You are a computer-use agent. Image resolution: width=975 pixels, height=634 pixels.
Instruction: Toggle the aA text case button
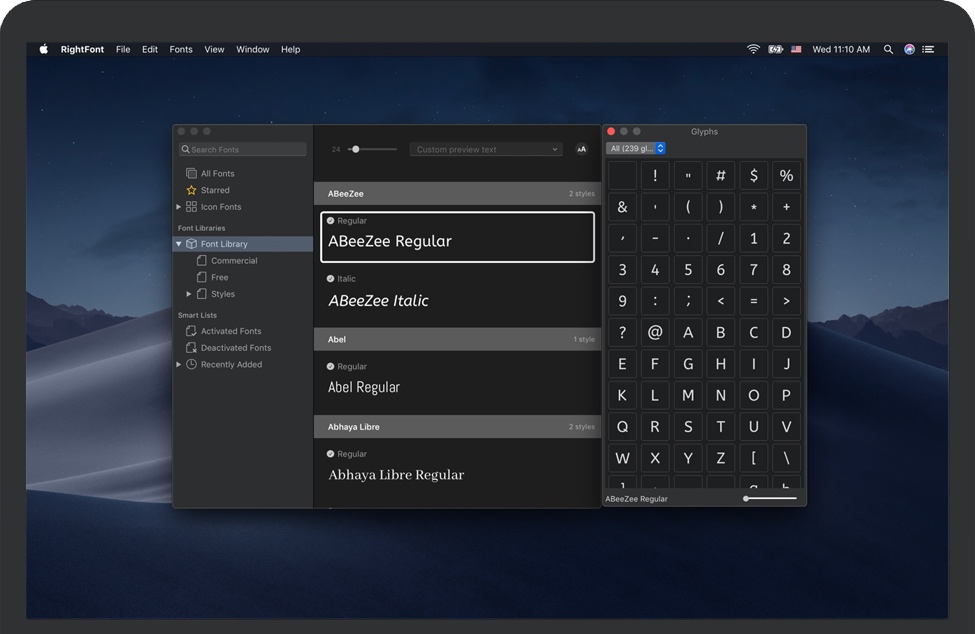tap(582, 149)
